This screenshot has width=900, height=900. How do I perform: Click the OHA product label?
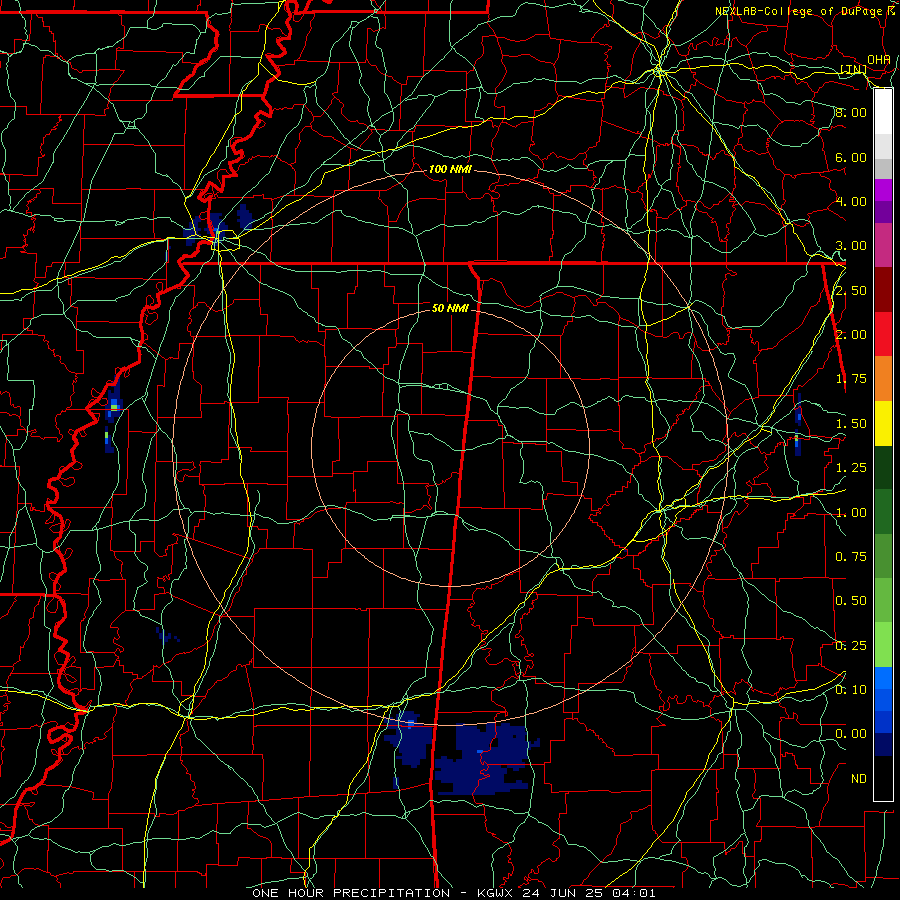click(x=879, y=60)
